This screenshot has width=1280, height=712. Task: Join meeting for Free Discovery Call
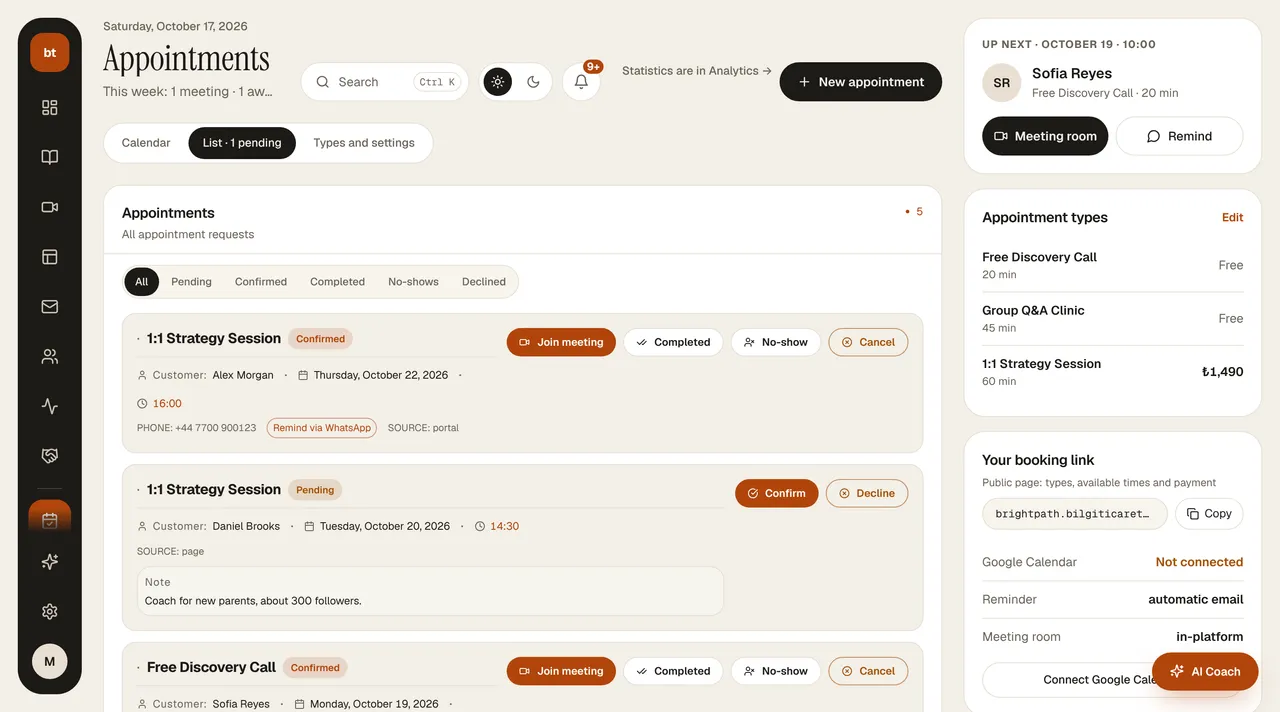click(561, 671)
